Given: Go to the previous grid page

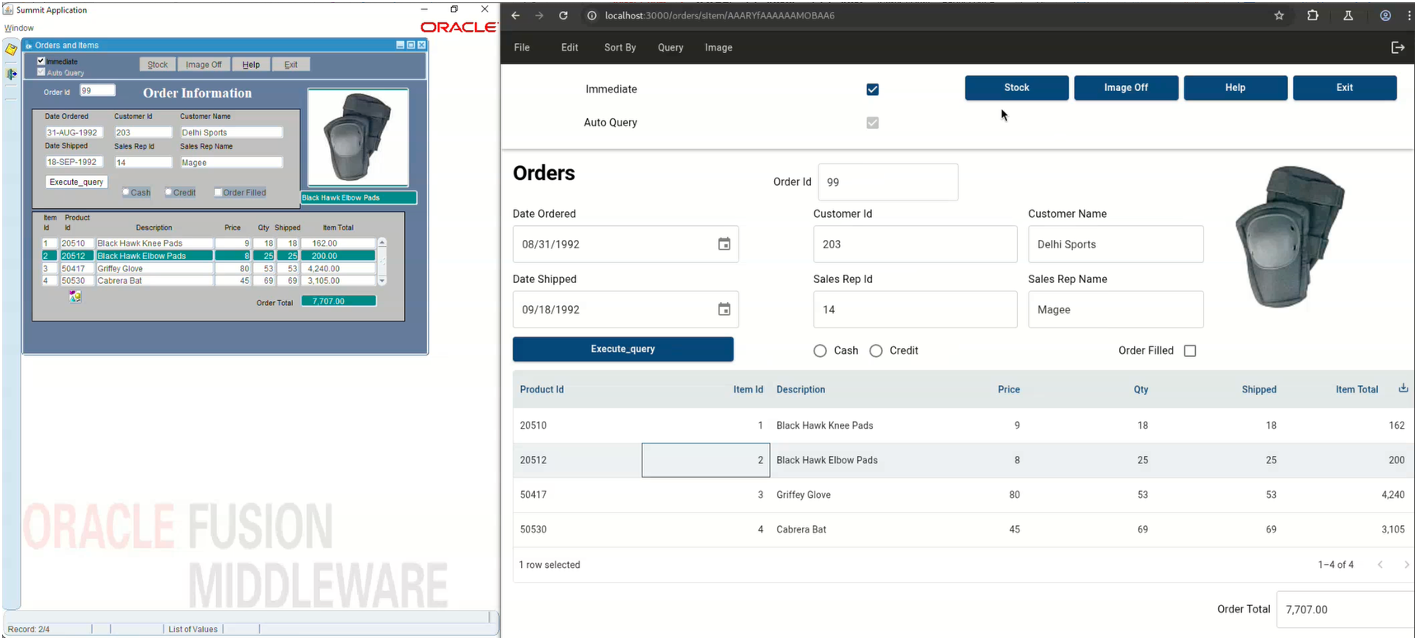Looking at the screenshot, I should pos(1380,565).
